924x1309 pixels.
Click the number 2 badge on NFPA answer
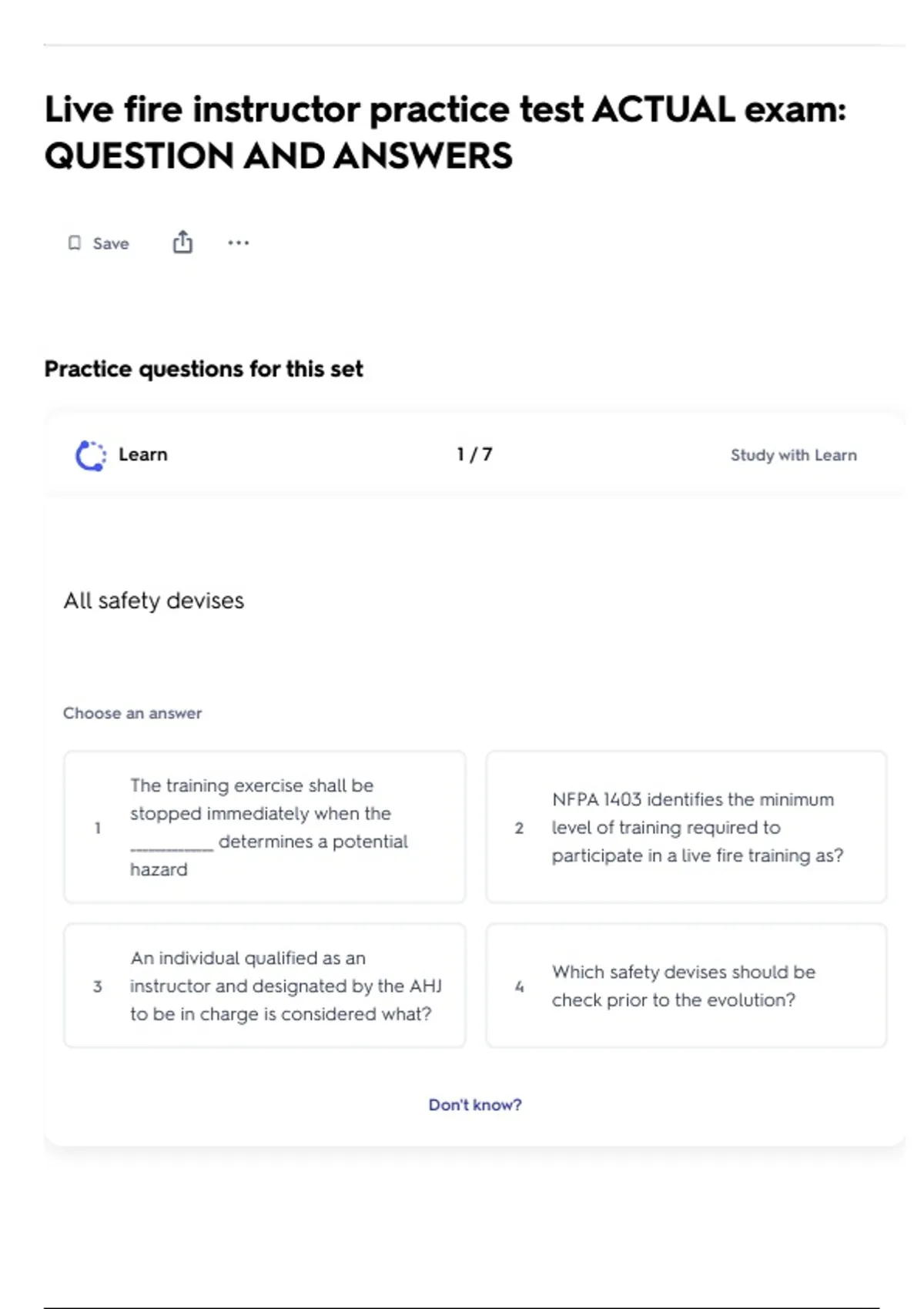(x=519, y=828)
